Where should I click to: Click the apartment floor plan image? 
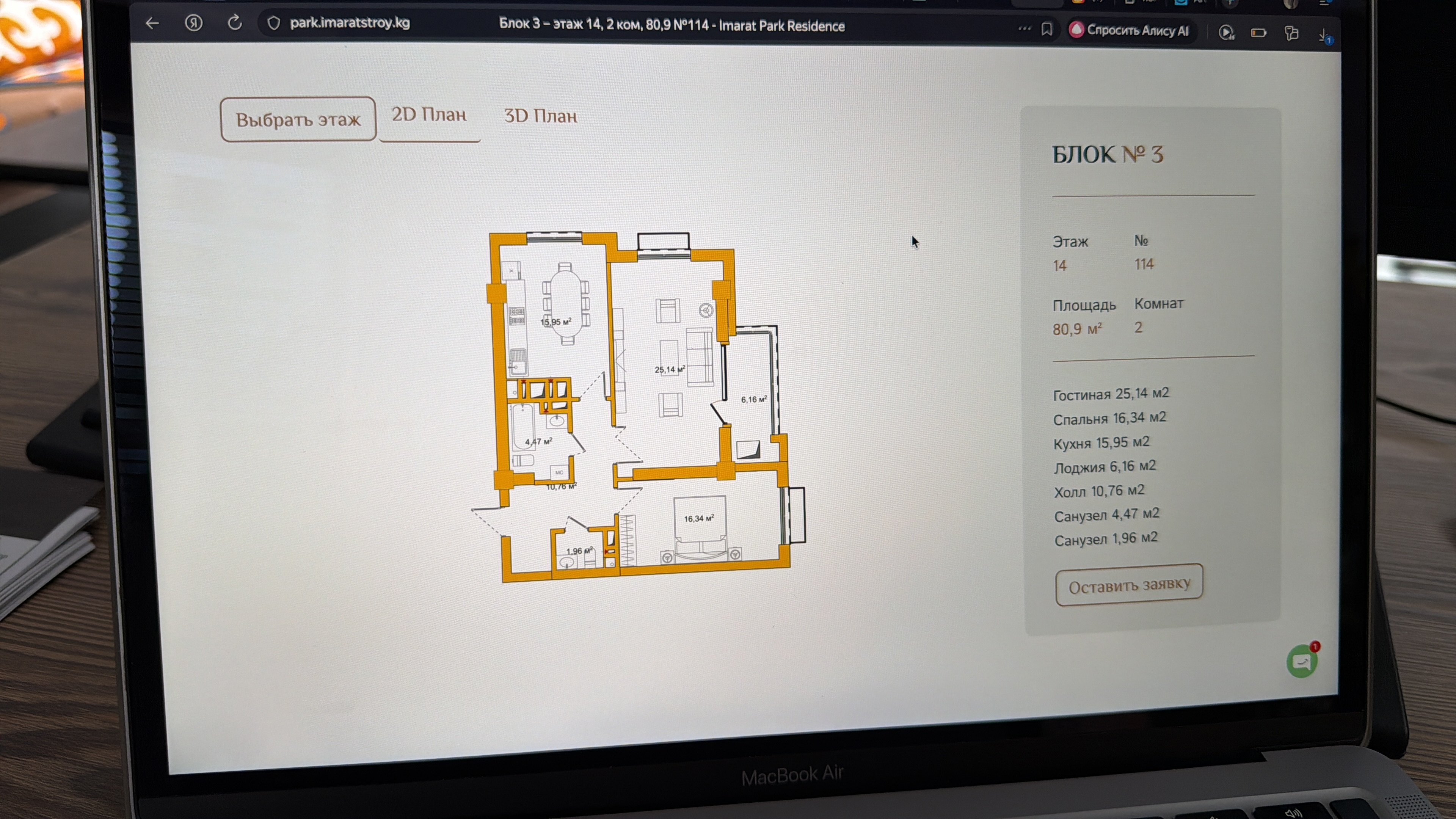tap(639, 407)
